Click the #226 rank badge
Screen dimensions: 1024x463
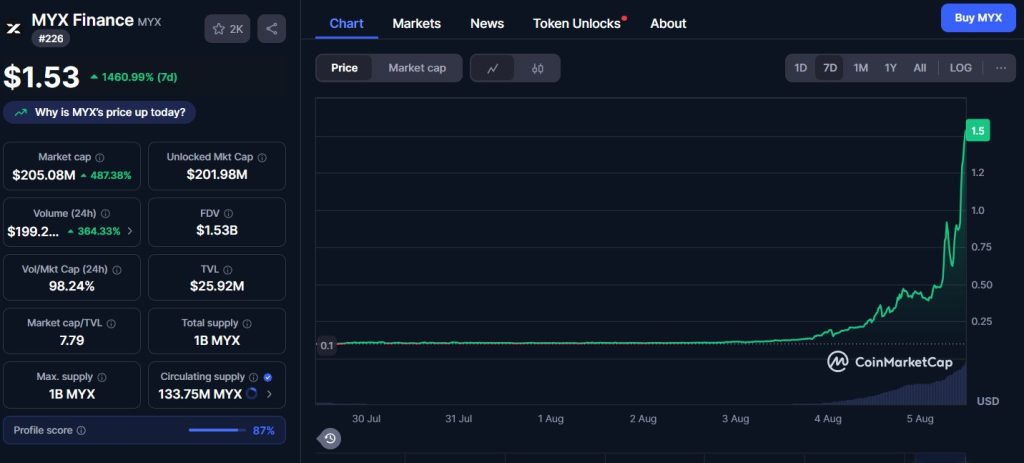tap(50, 39)
